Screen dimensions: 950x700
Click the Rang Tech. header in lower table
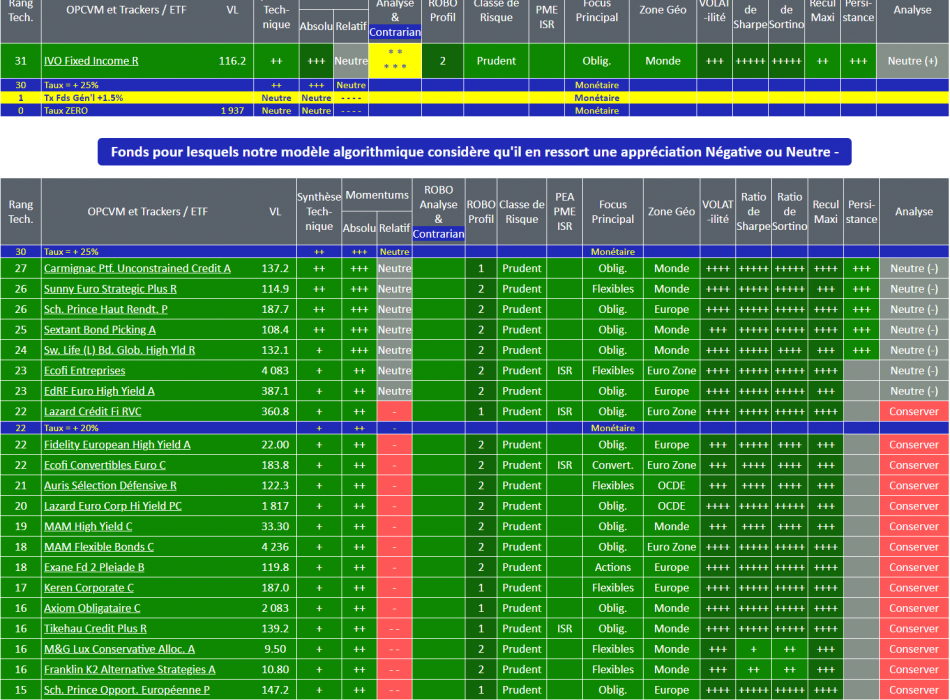(21, 212)
